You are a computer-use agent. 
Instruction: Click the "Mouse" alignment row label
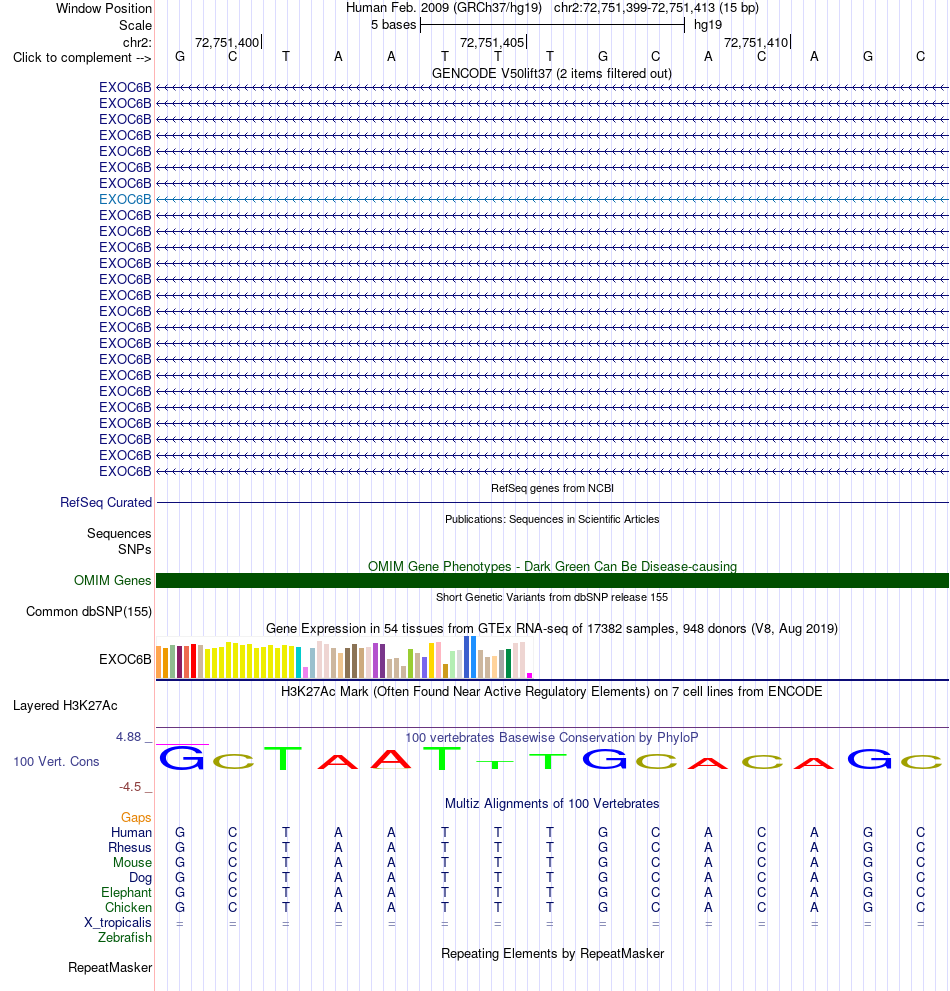132,863
